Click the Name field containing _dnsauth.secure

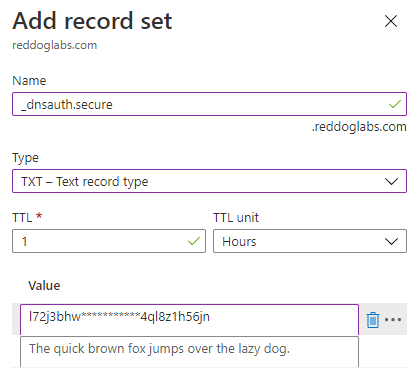(x=209, y=104)
